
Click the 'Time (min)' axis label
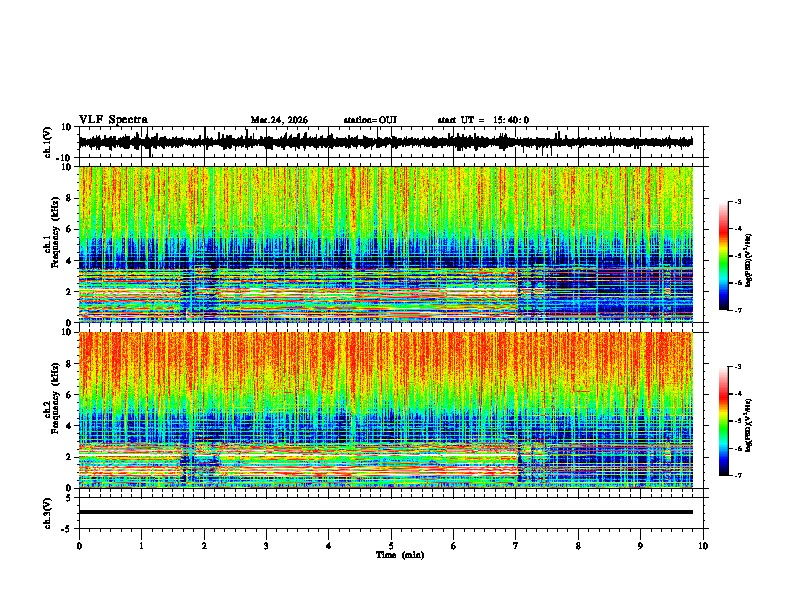coord(400,555)
